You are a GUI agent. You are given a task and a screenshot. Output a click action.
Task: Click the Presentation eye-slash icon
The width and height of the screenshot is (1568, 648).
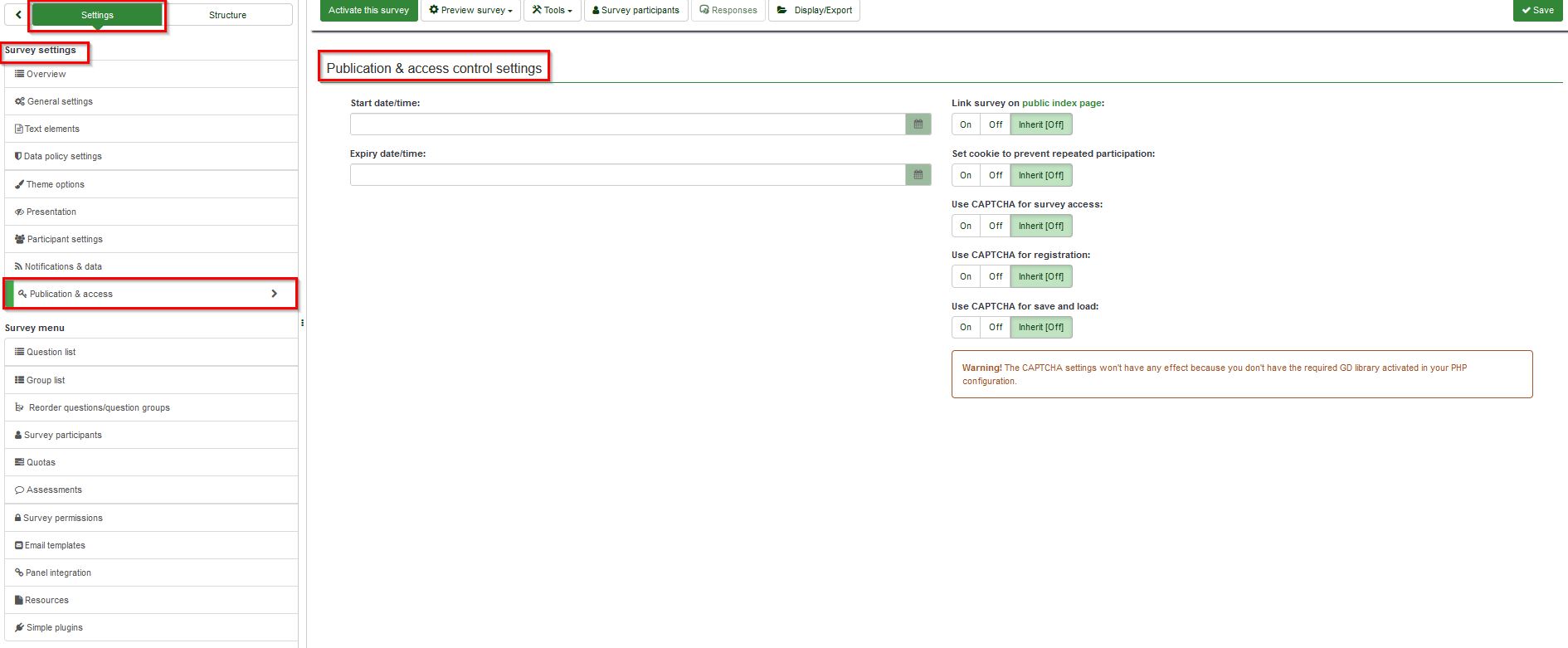19,212
